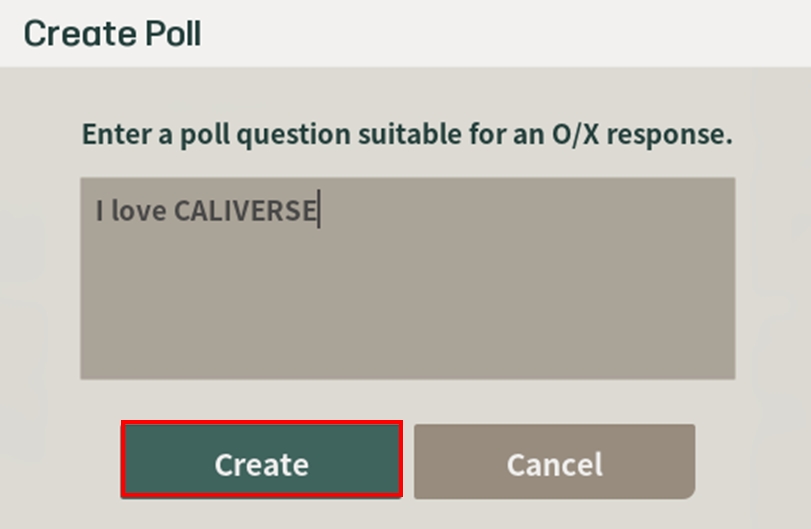811x529 pixels.
Task: Click the 'Create Poll' dialog title
Action: point(112,34)
